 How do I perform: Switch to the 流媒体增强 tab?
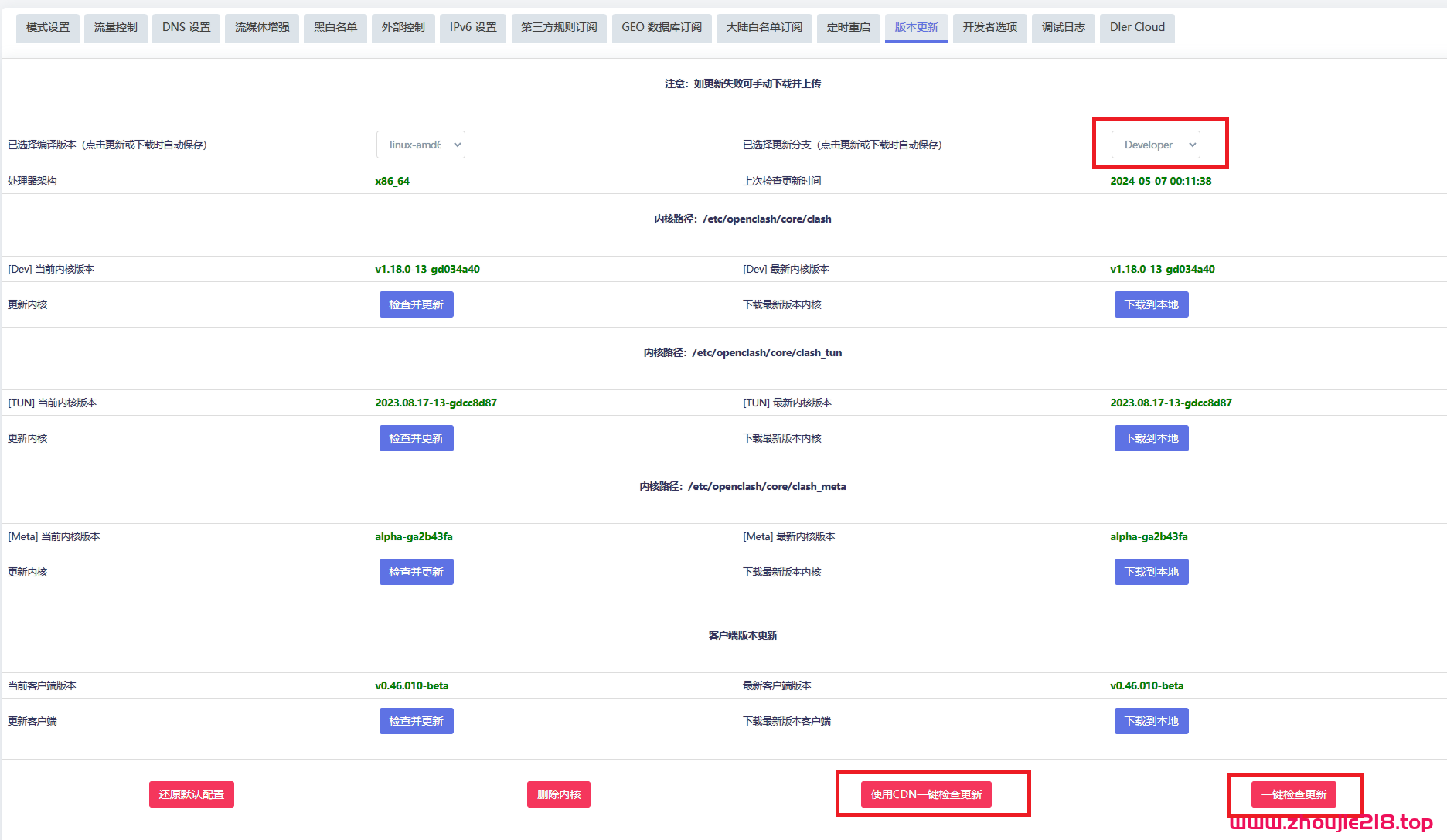tap(261, 27)
